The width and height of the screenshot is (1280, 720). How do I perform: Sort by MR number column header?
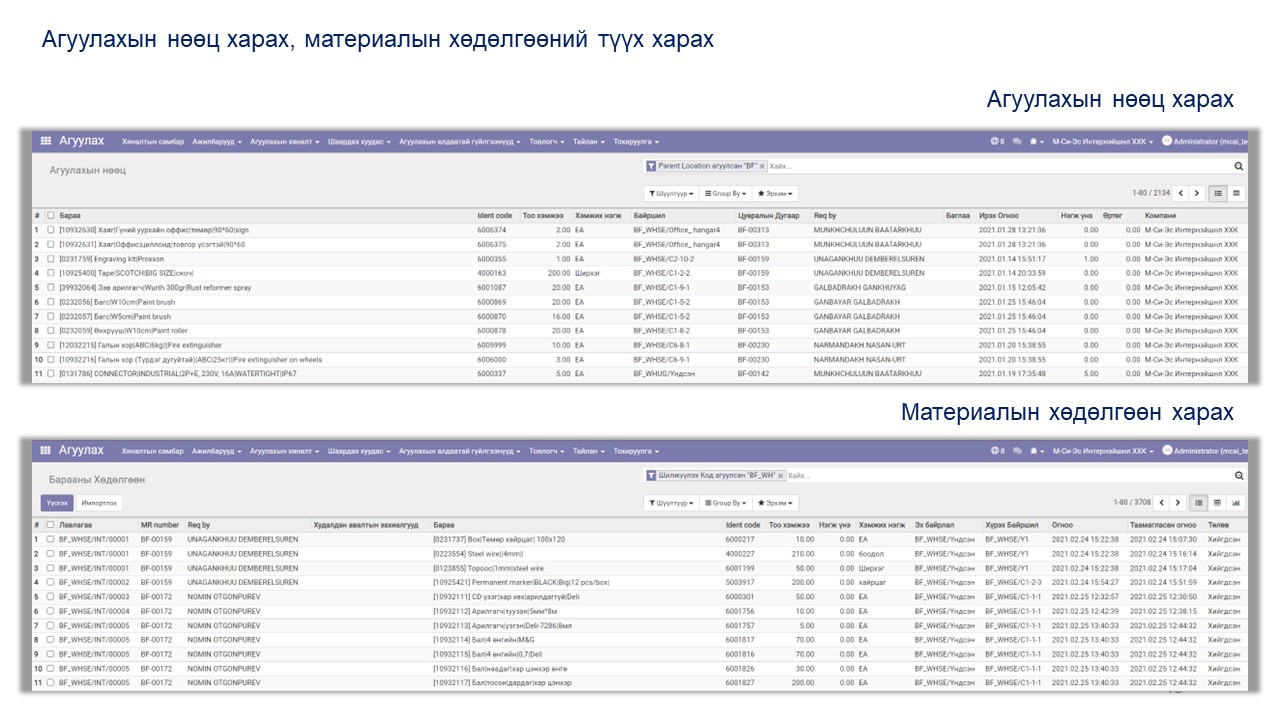click(160, 524)
